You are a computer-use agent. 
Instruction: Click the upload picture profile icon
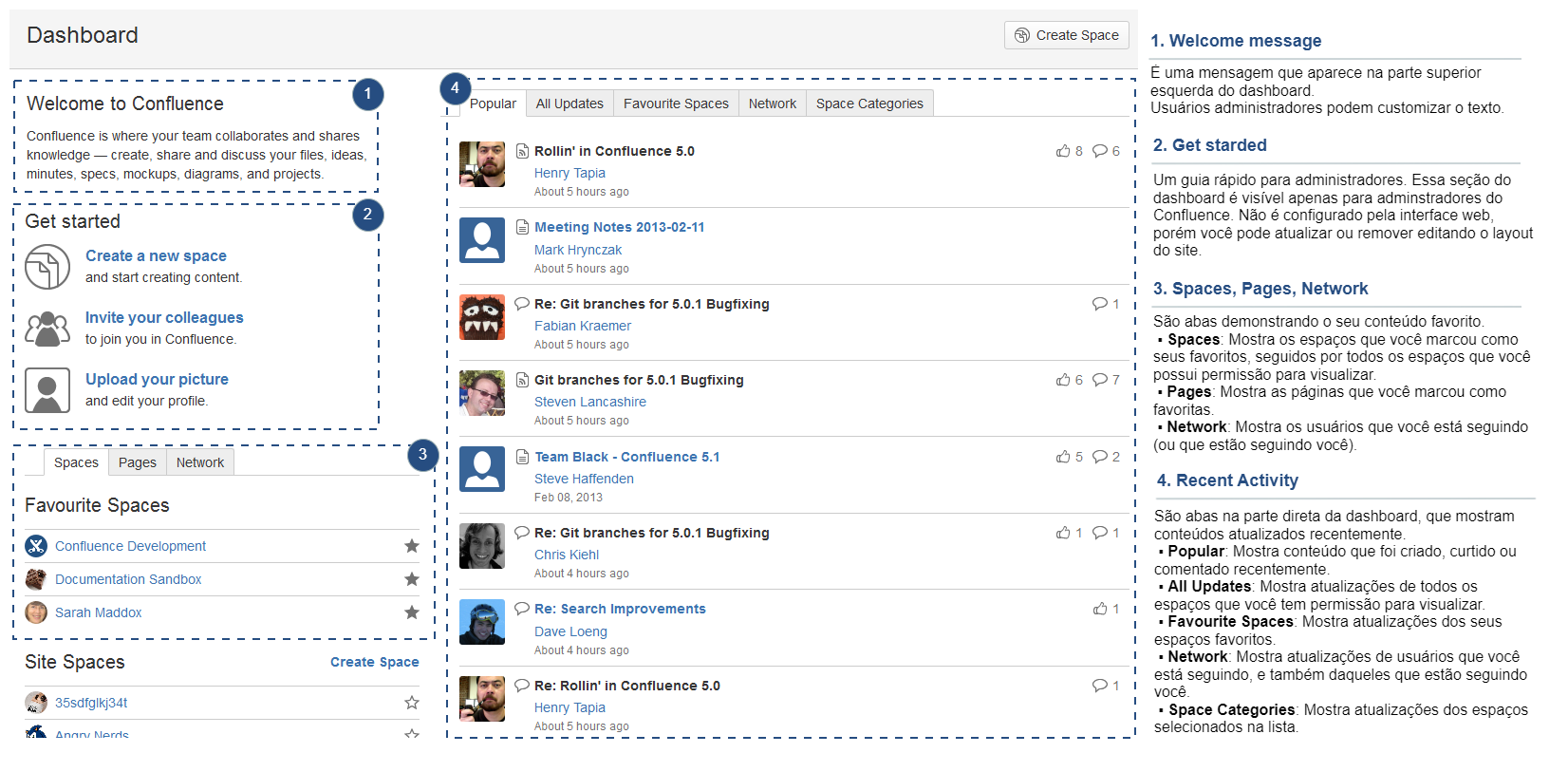47,390
